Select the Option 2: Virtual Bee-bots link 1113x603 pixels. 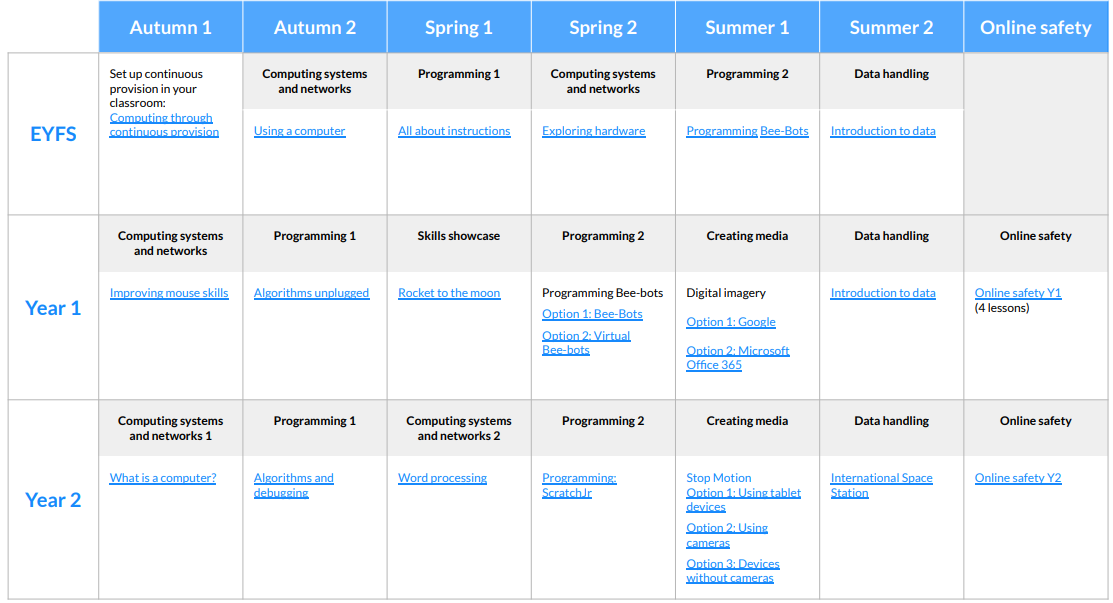(x=586, y=343)
